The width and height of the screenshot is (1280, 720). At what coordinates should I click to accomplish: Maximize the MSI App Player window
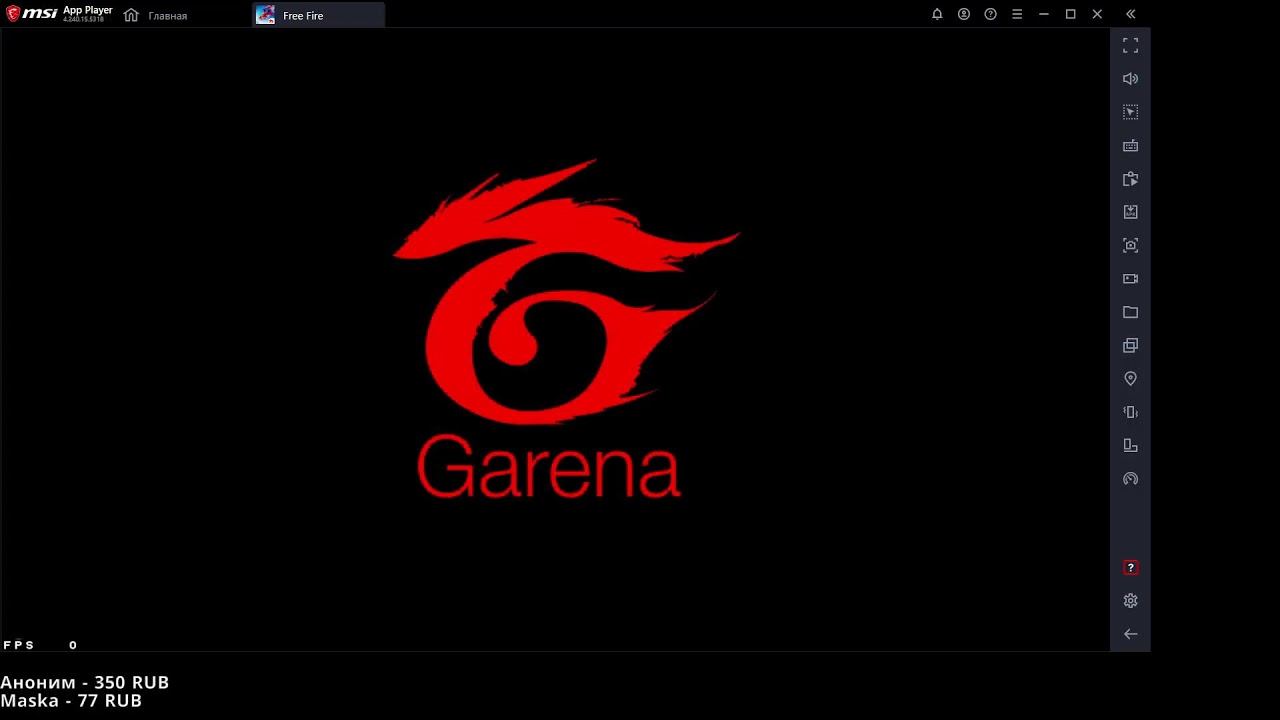[x=1070, y=14]
